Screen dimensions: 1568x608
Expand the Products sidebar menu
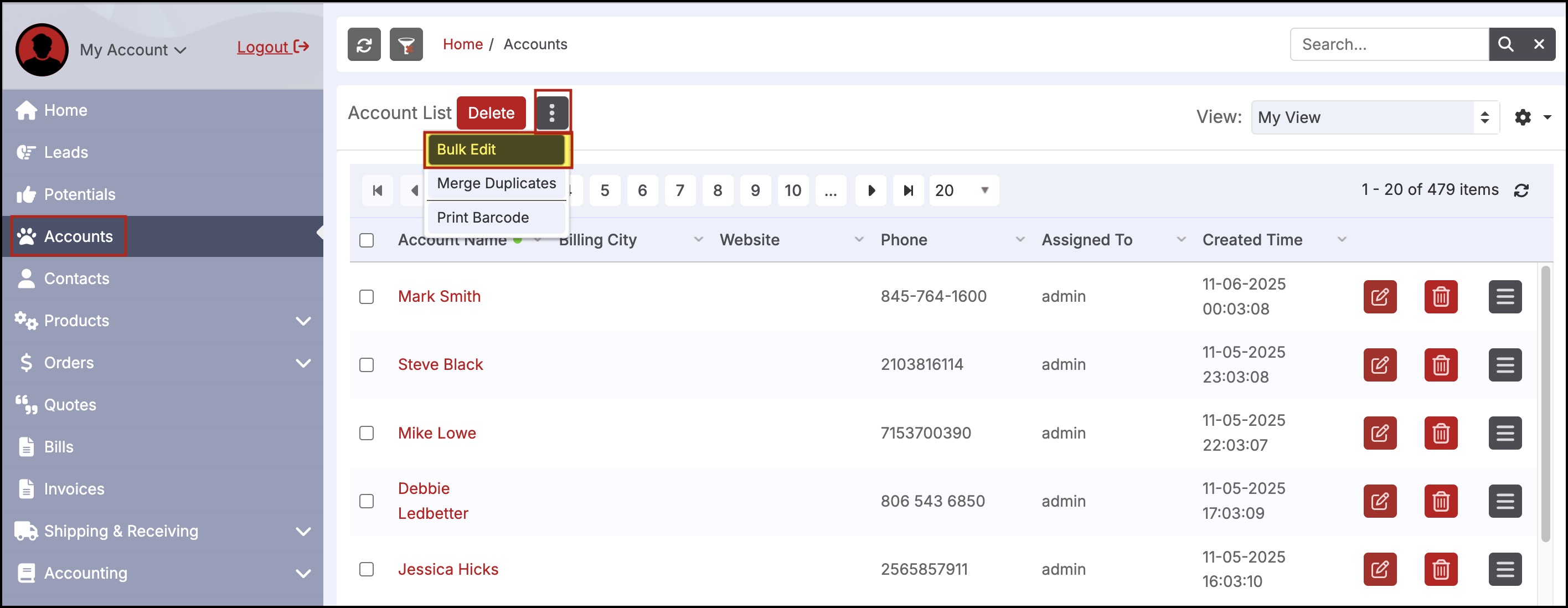(x=302, y=321)
